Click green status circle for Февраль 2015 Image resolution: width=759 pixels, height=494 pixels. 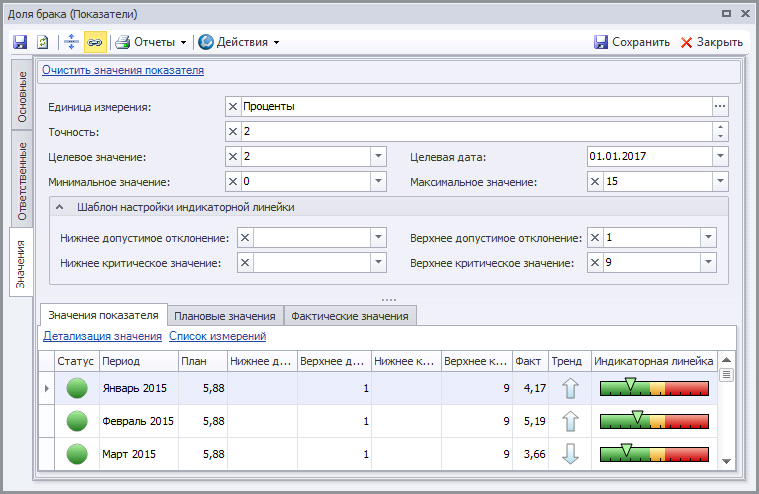point(77,421)
